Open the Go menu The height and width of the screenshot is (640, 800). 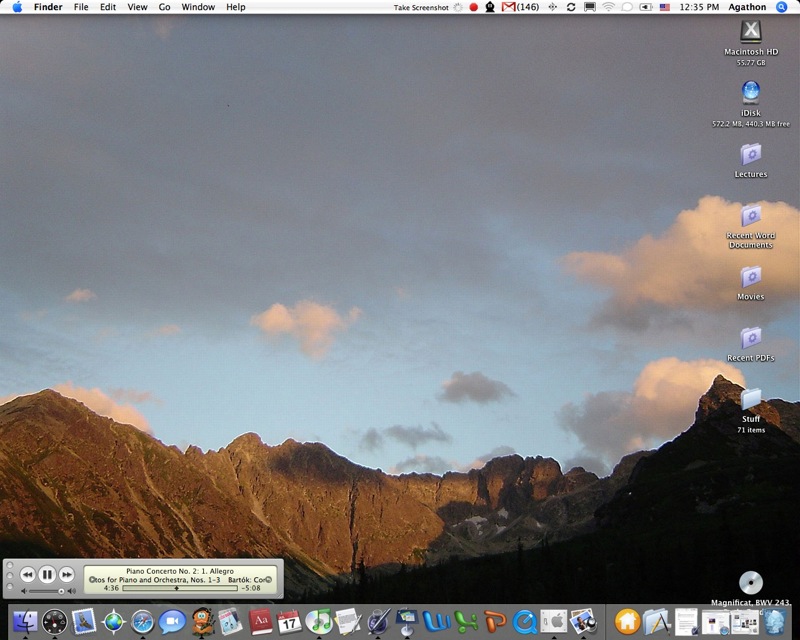[x=164, y=7]
